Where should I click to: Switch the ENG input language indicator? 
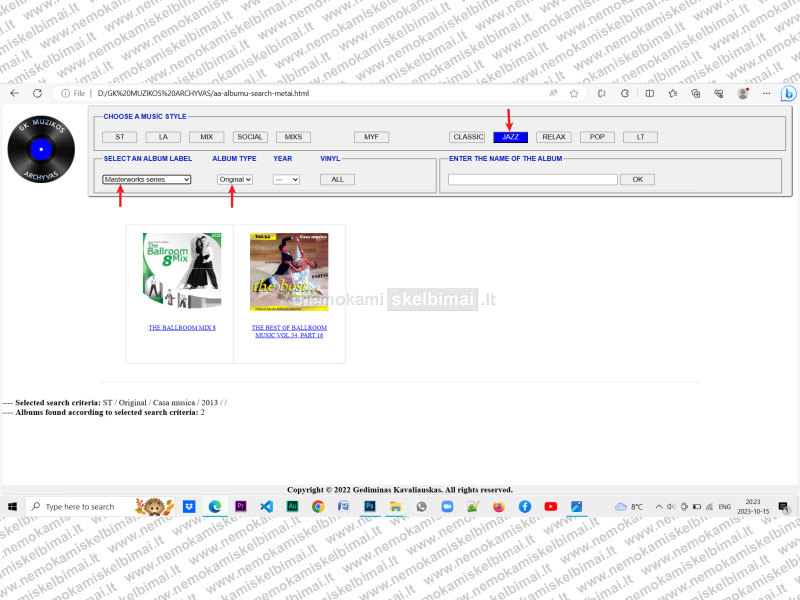[x=724, y=507]
